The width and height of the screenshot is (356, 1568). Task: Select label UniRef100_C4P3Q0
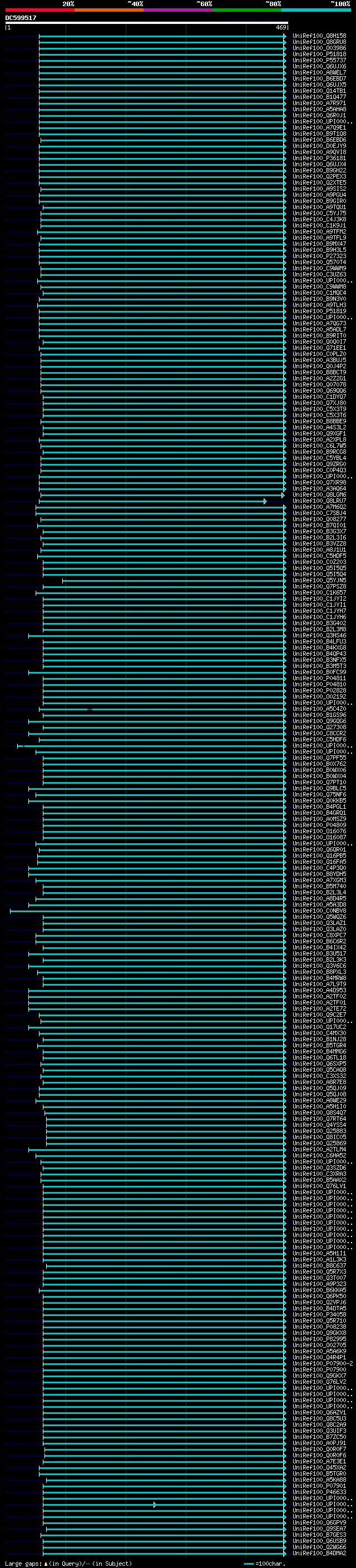click(x=319, y=868)
